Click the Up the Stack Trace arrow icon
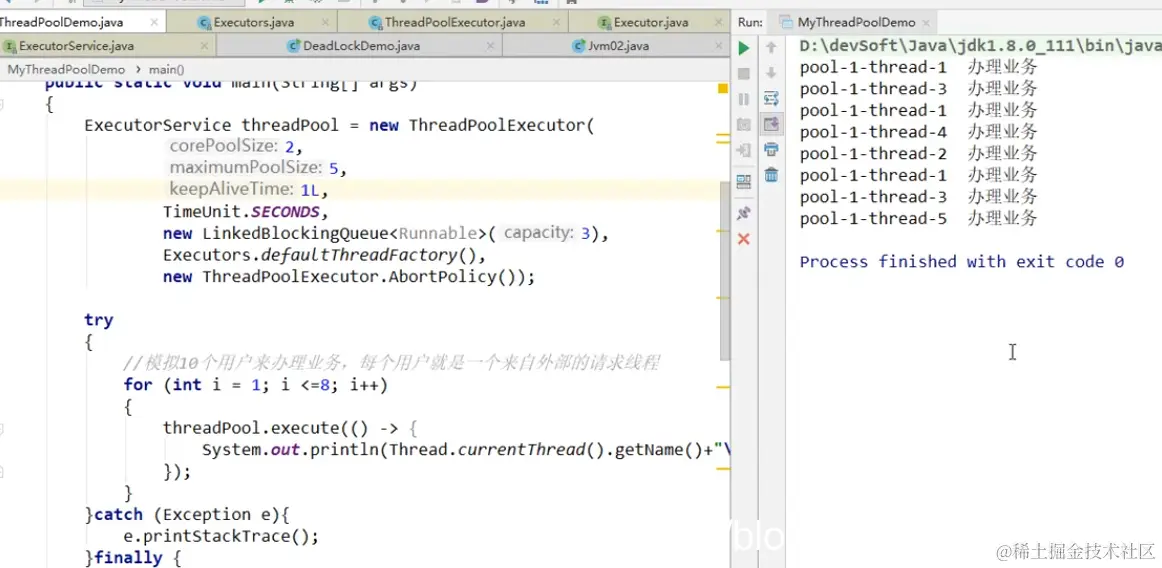1162x568 pixels. (771, 48)
